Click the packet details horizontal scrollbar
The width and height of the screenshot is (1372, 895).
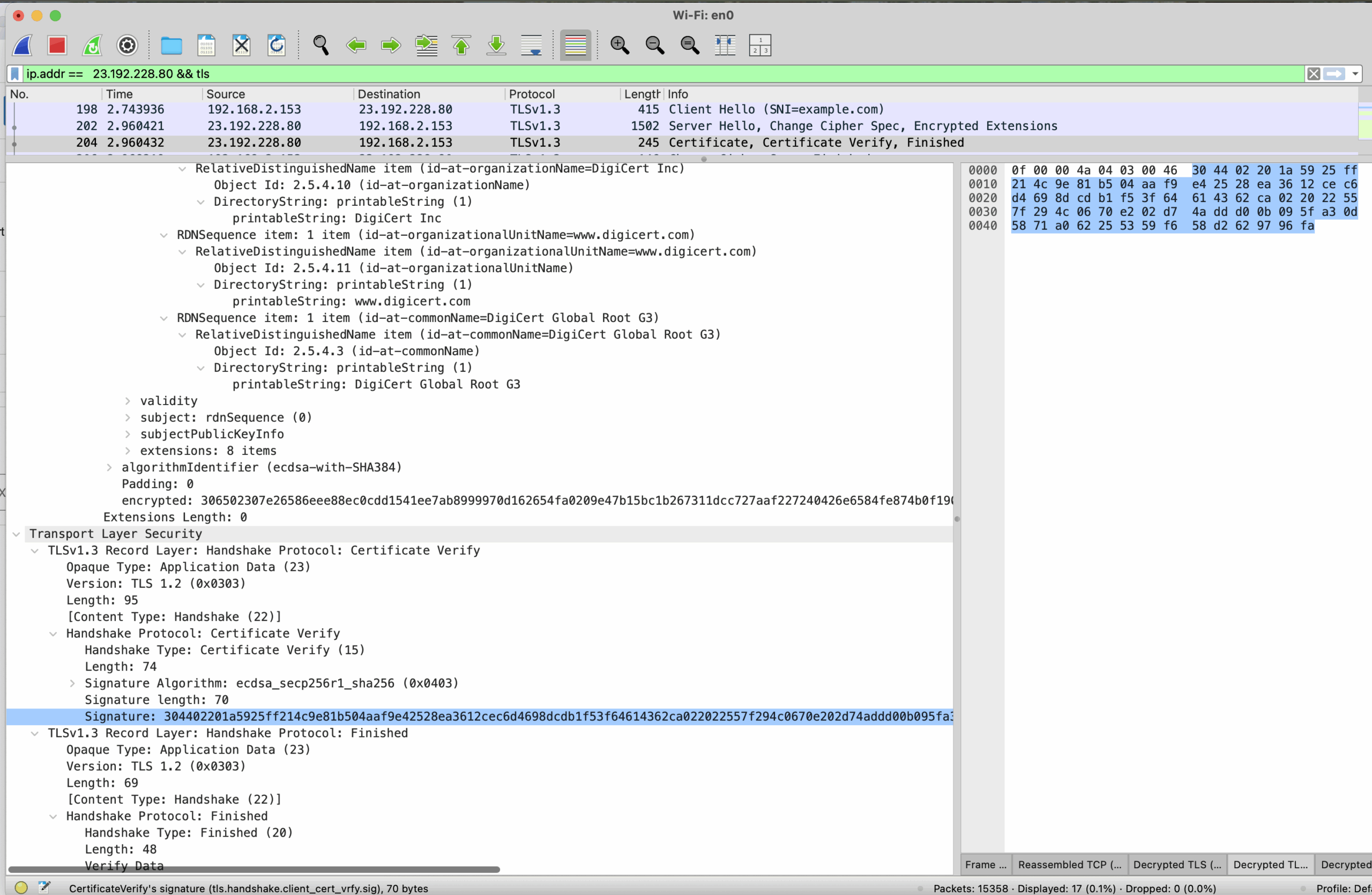[x=253, y=870]
